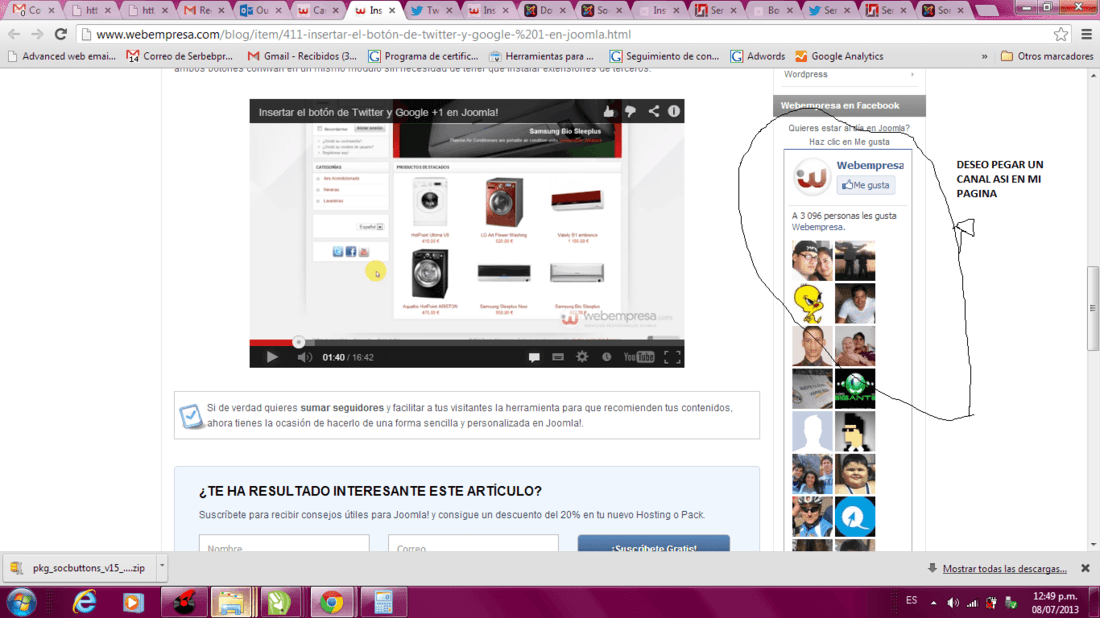The image size is (1100, 618).
Task: Toggle video fullscreen mode
Action: click(x=671, y=357)
